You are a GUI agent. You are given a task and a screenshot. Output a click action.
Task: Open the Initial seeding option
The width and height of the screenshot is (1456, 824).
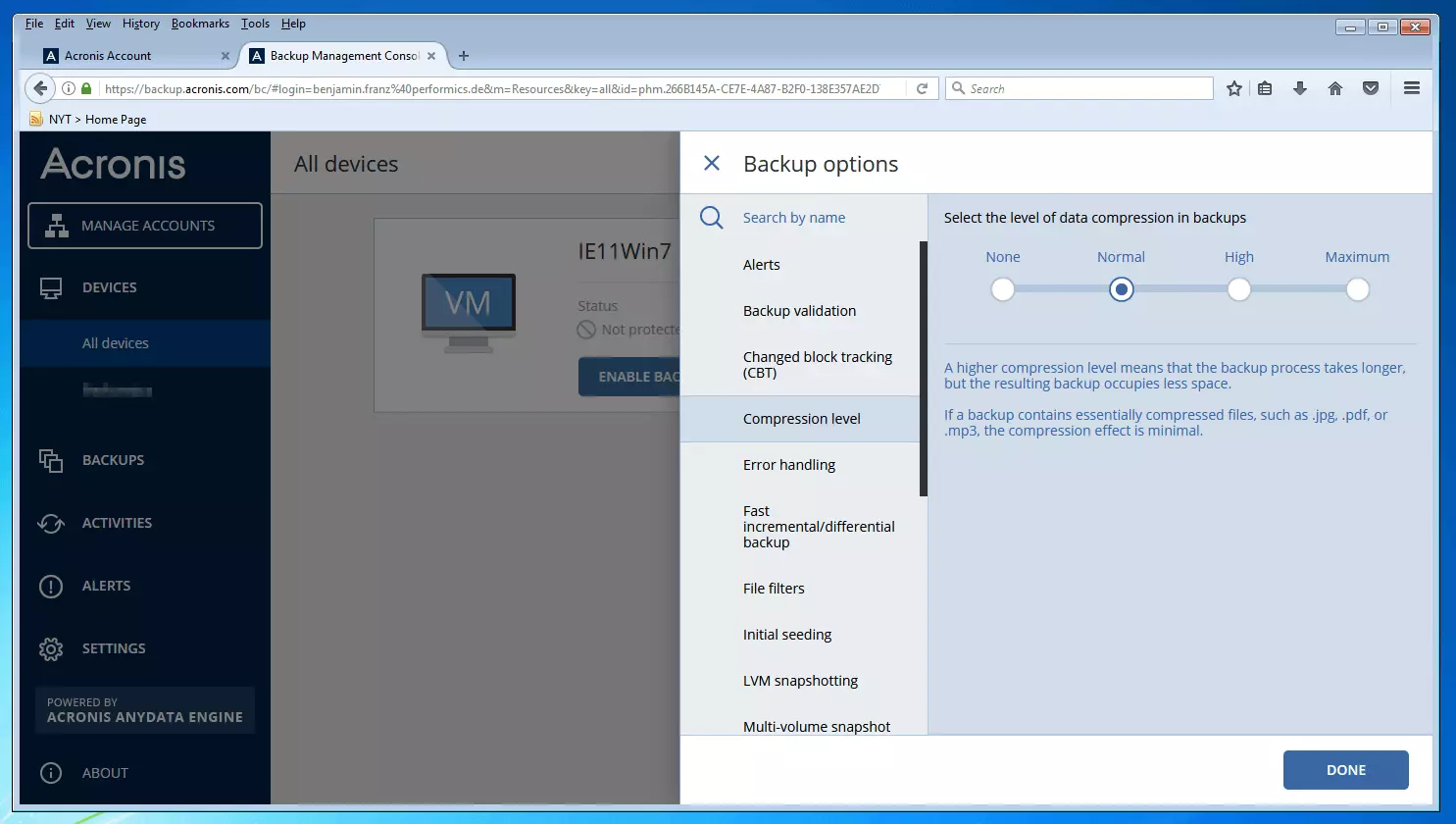coord(800,635)
